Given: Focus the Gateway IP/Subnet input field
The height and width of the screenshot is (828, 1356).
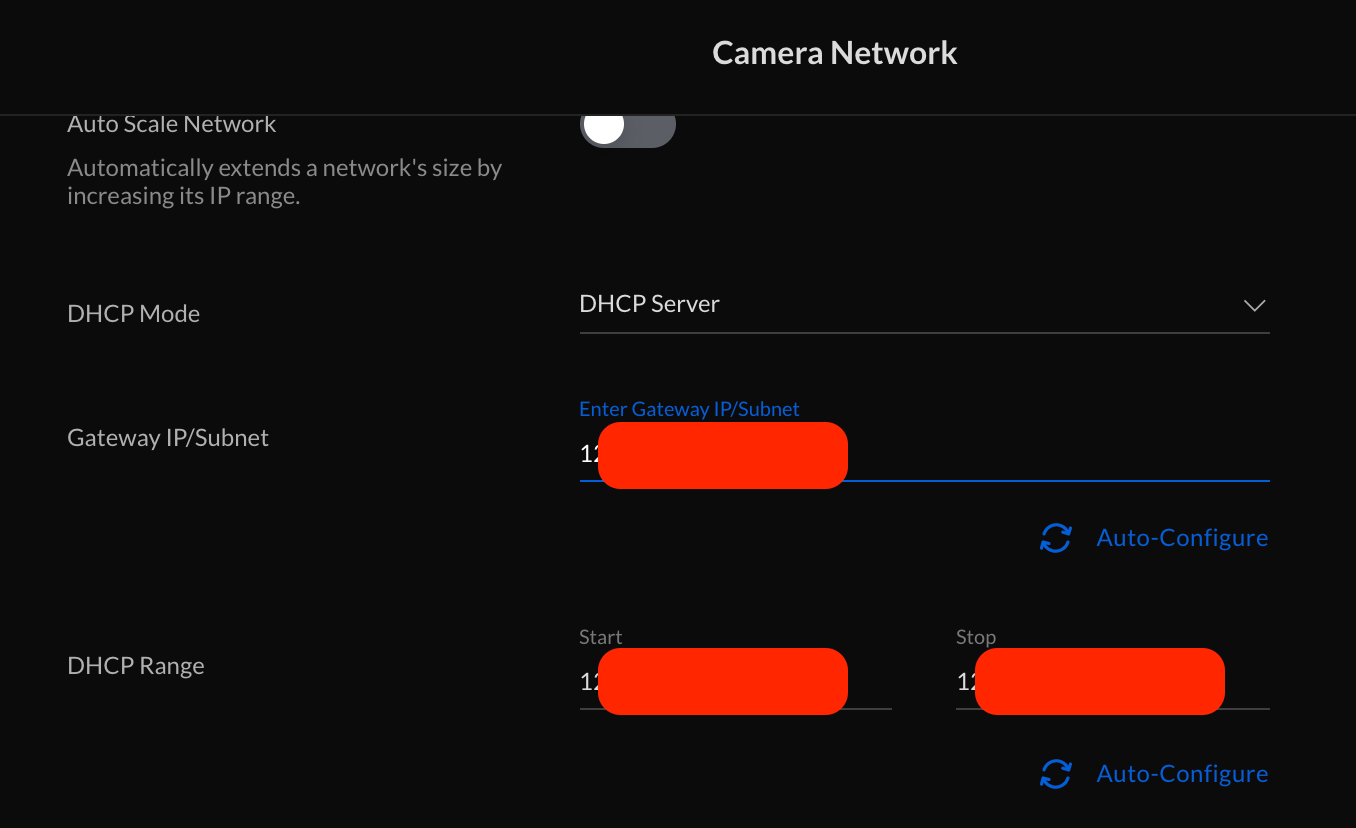Looking at the screenshot, I should click(x=1050, y=455).
